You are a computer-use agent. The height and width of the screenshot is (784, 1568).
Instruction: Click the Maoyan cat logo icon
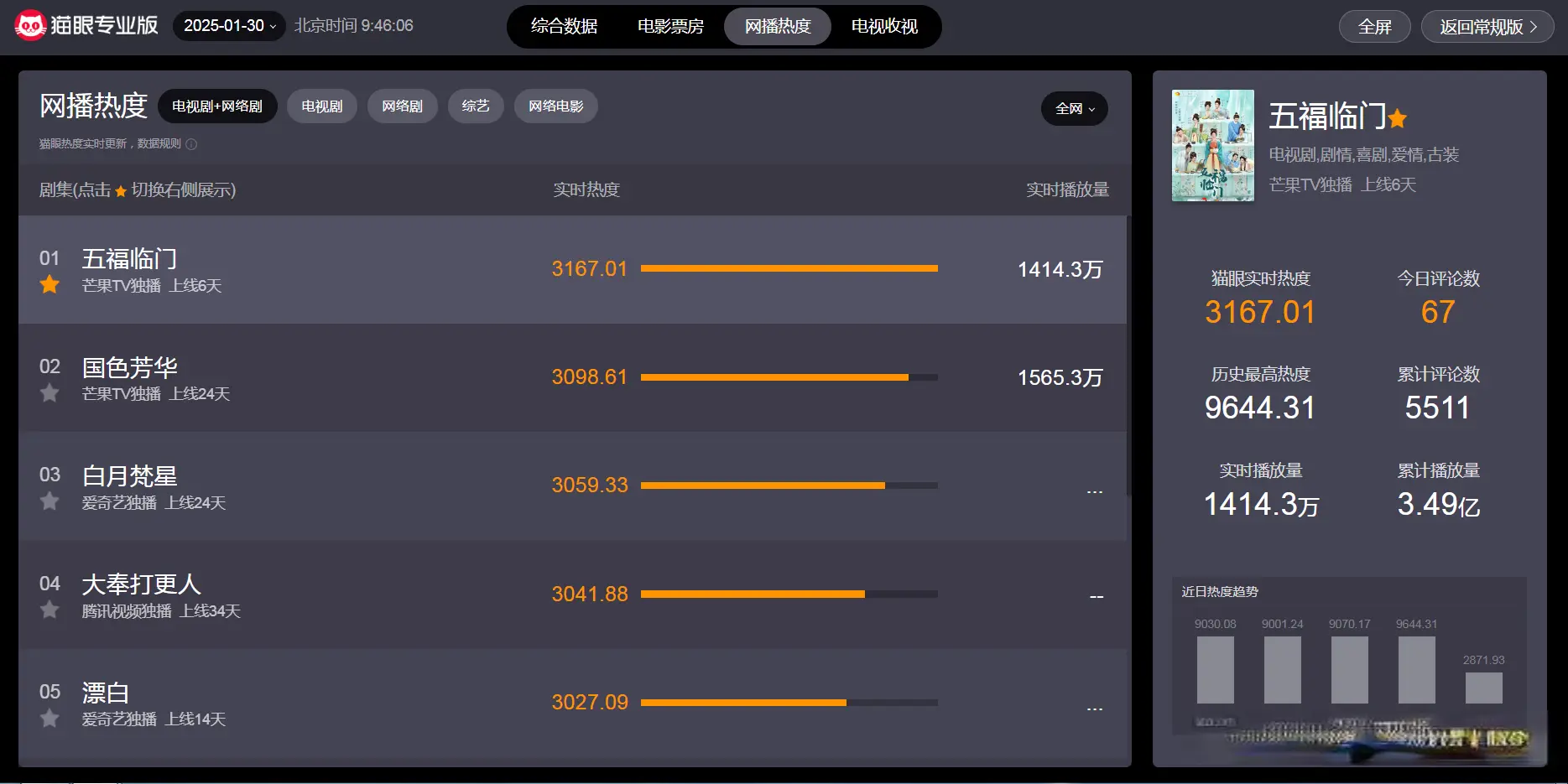click(30, 25)
